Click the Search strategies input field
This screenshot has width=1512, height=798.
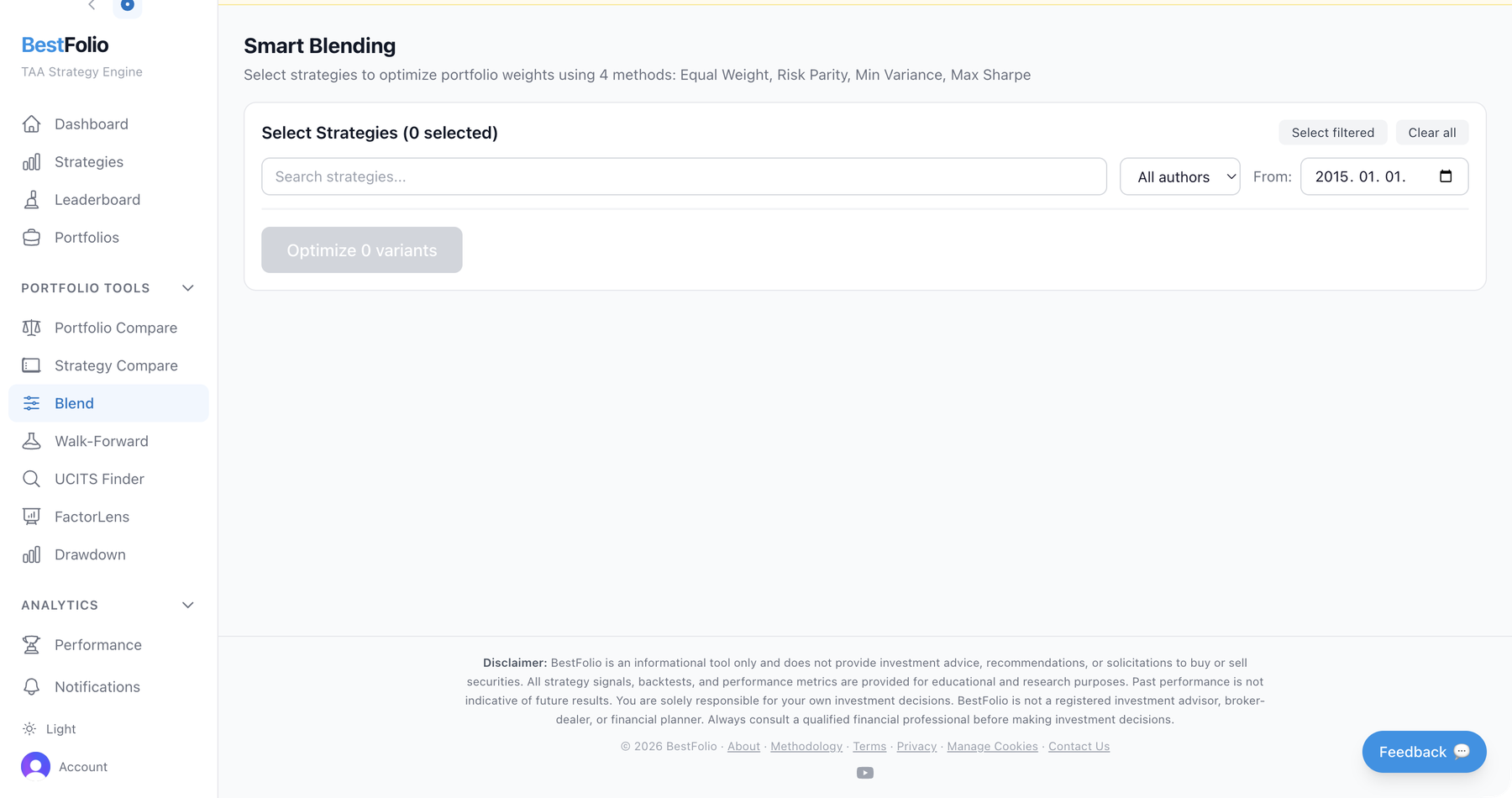[683, 176]
